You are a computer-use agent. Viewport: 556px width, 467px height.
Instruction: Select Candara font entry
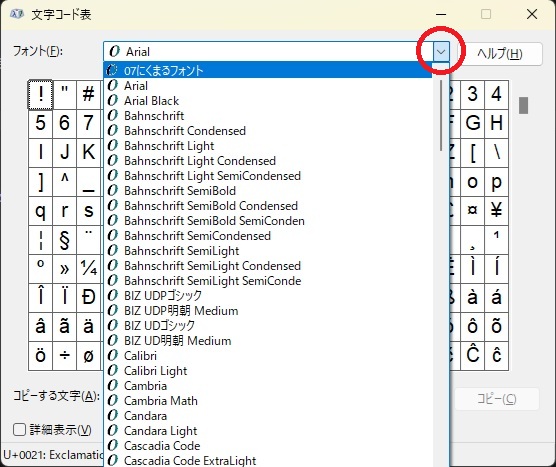click(x=268, y=416)
